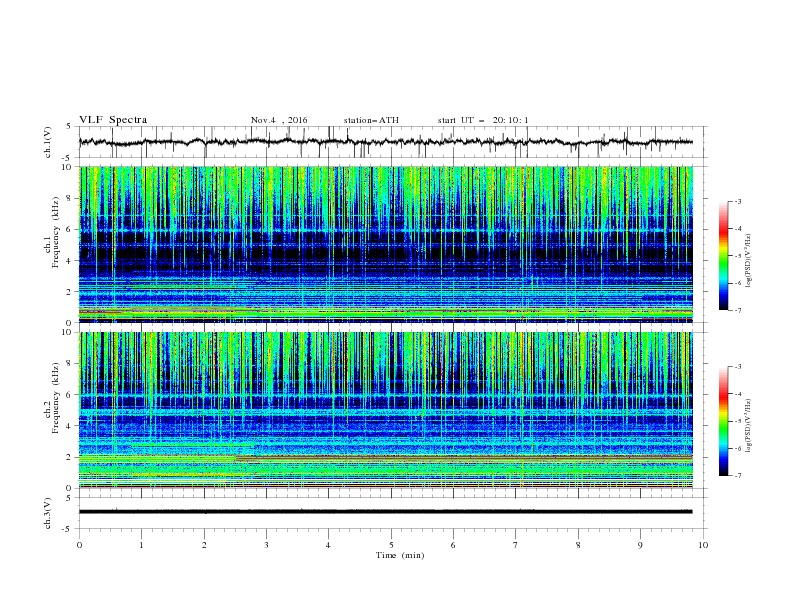Click the ch.1 voltage waveform trace
The width and height of the screenshot is (792, 612).
385,142
